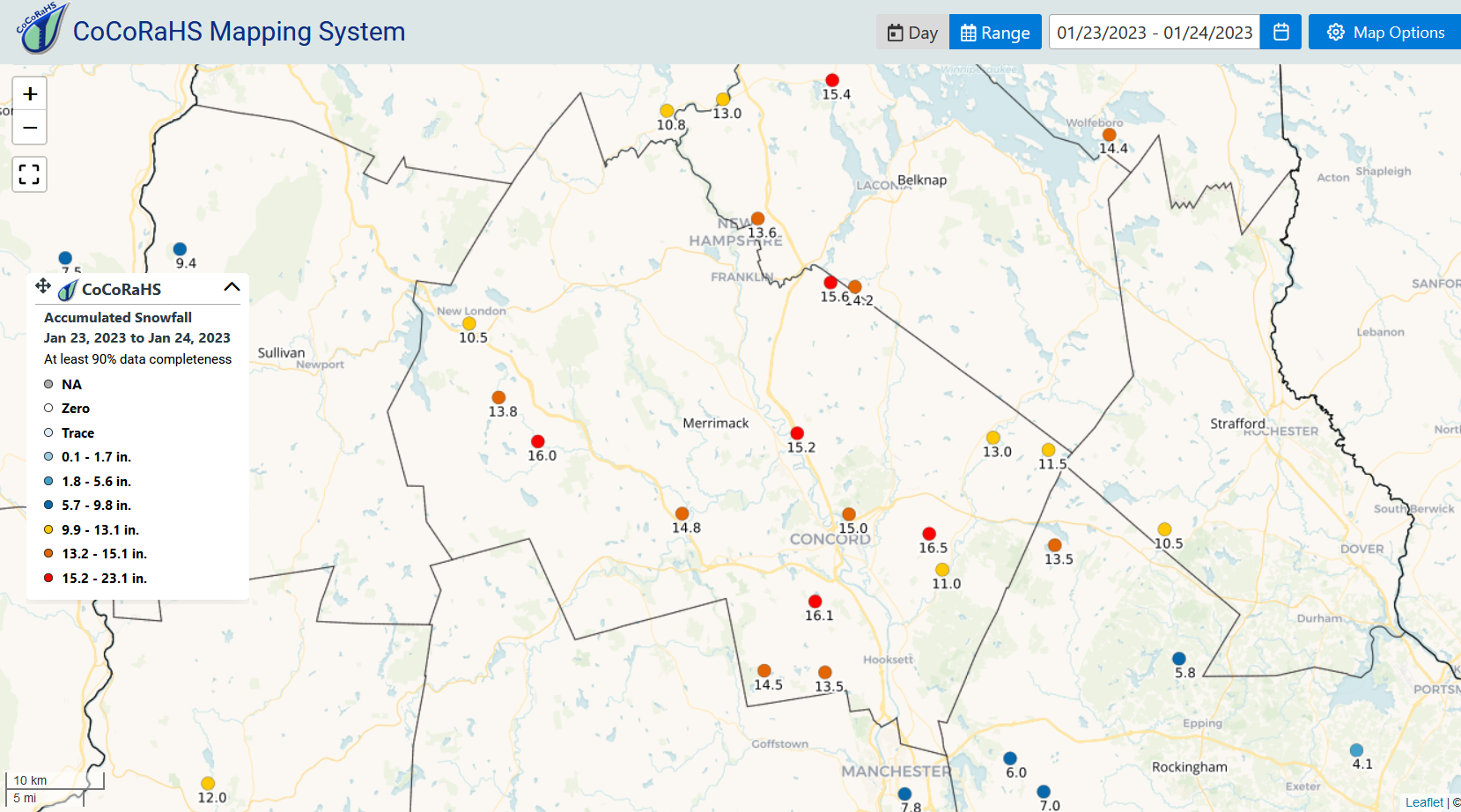This screenshot has height=812, width=1461.
Task: Click the 7.0 blue station marker
Action: (x=1044, y=792)
